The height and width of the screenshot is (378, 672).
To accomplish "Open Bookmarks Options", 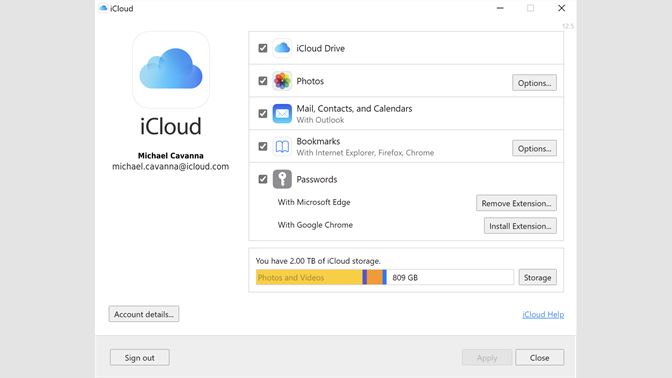I will pos(534,148).
